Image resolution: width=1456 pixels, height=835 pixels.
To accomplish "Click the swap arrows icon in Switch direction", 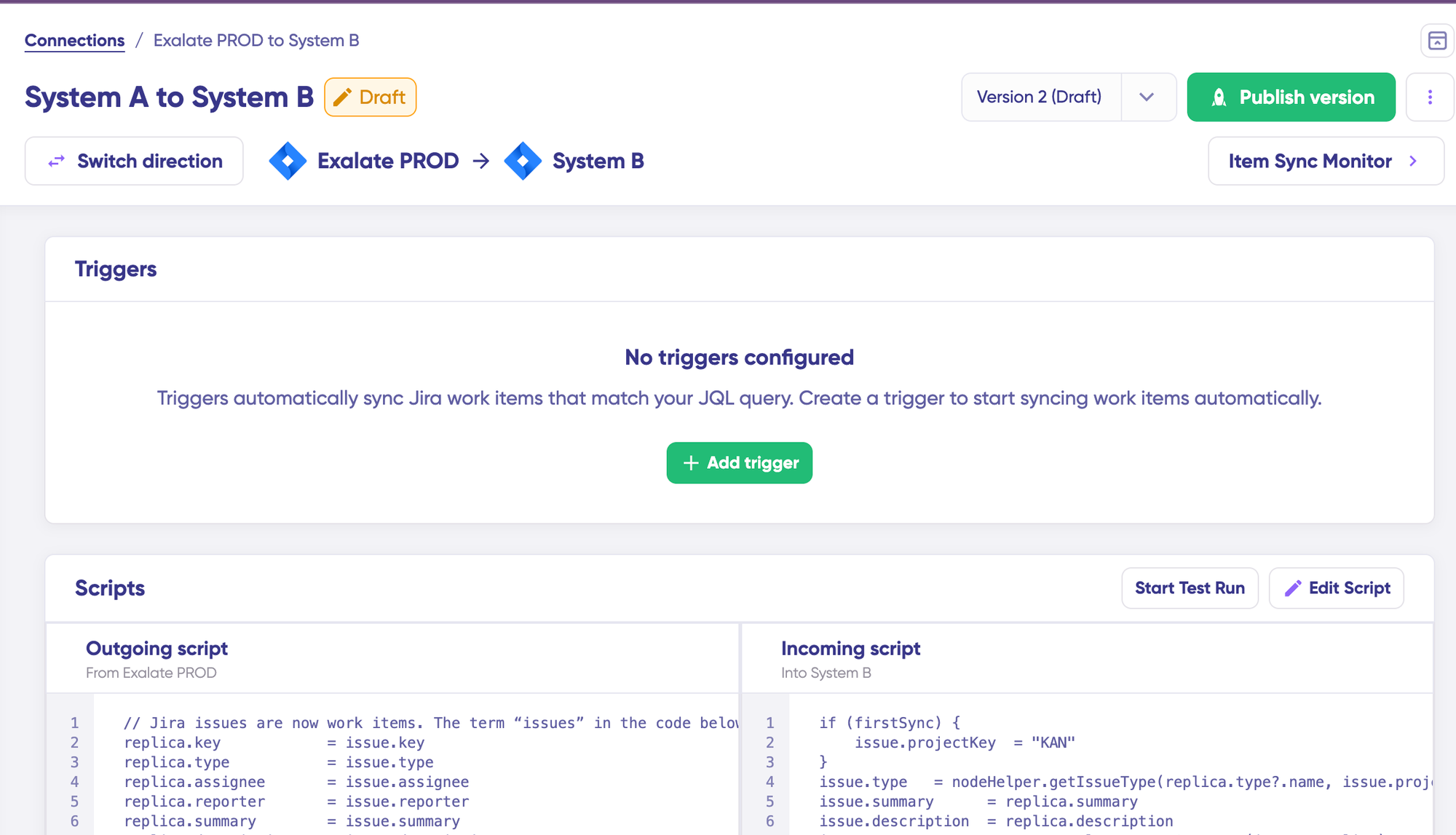I will (56, 161).
